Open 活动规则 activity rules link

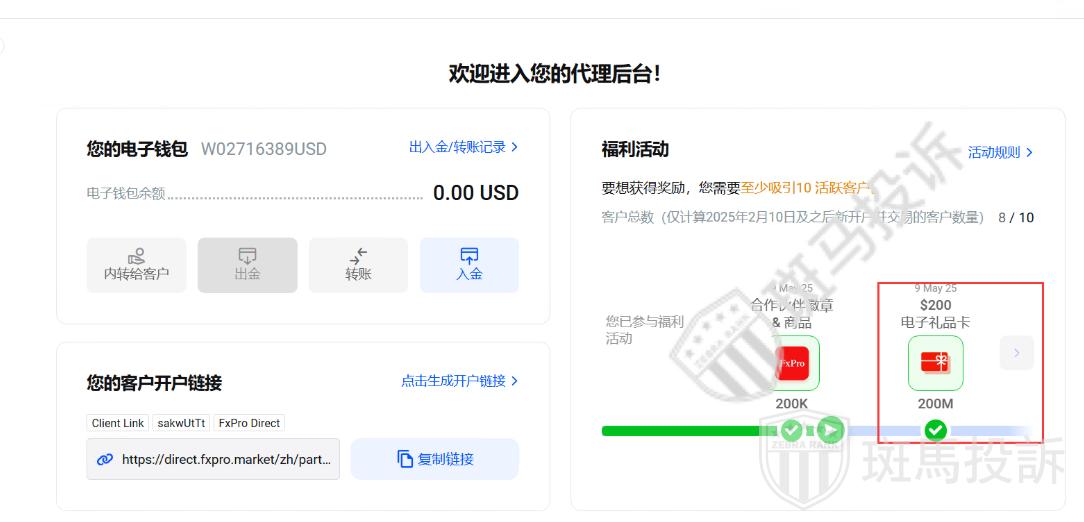tap(999, 153)
